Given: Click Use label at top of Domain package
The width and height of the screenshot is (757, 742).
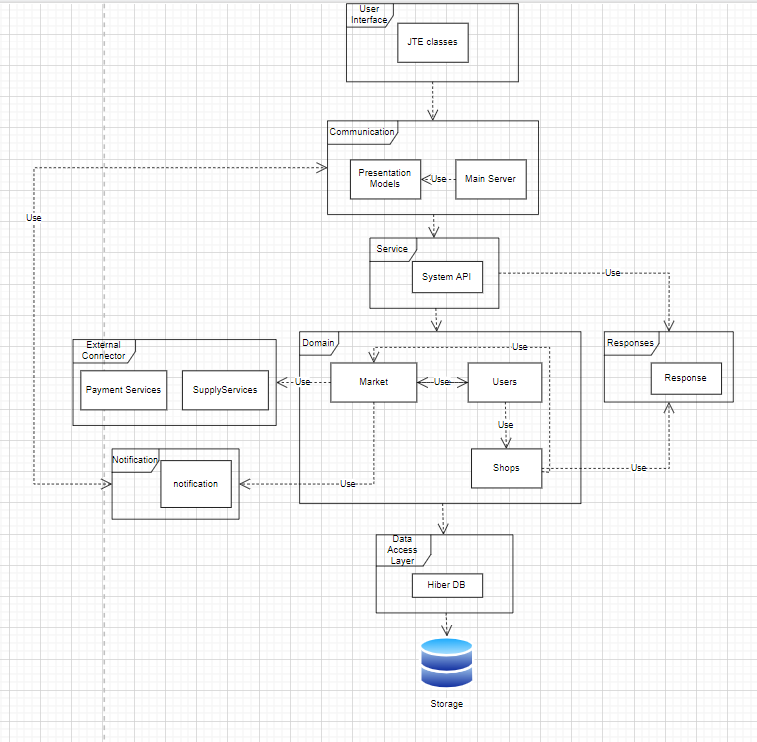Looking at the screenshot, I should (519, 347).
